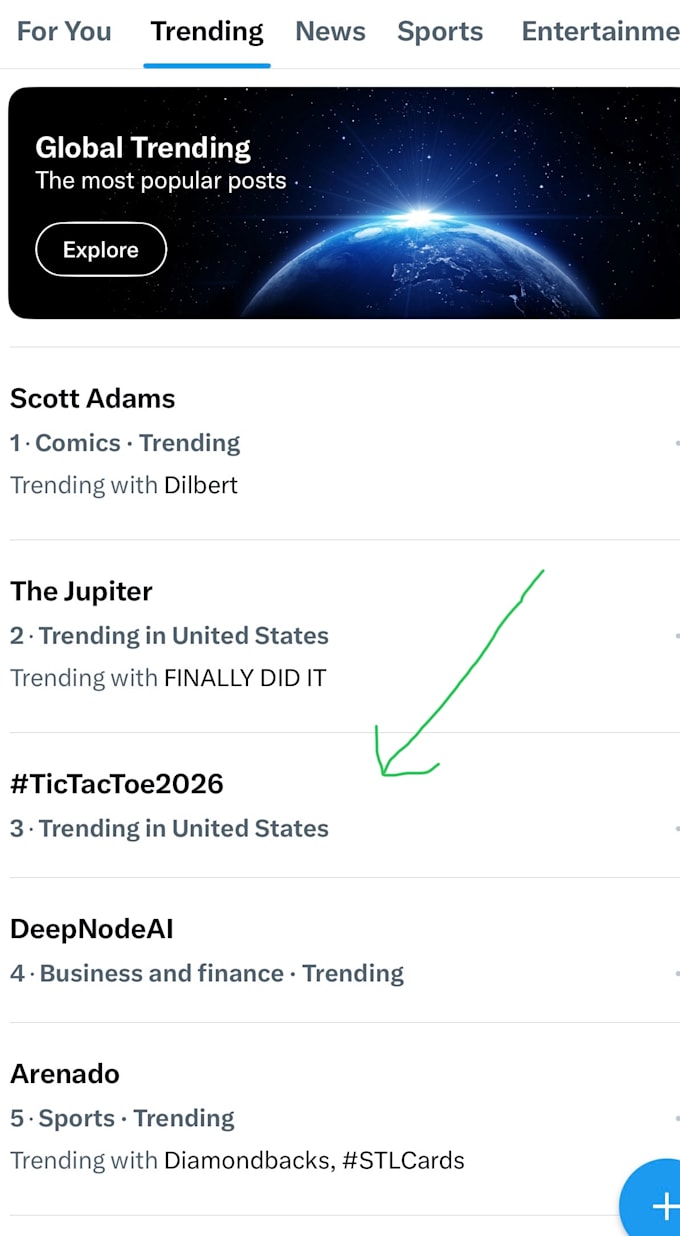This screenshot has height=1236, width=680.
Task: Open more options for Scott Adams trend
Action: pos(676,442)
